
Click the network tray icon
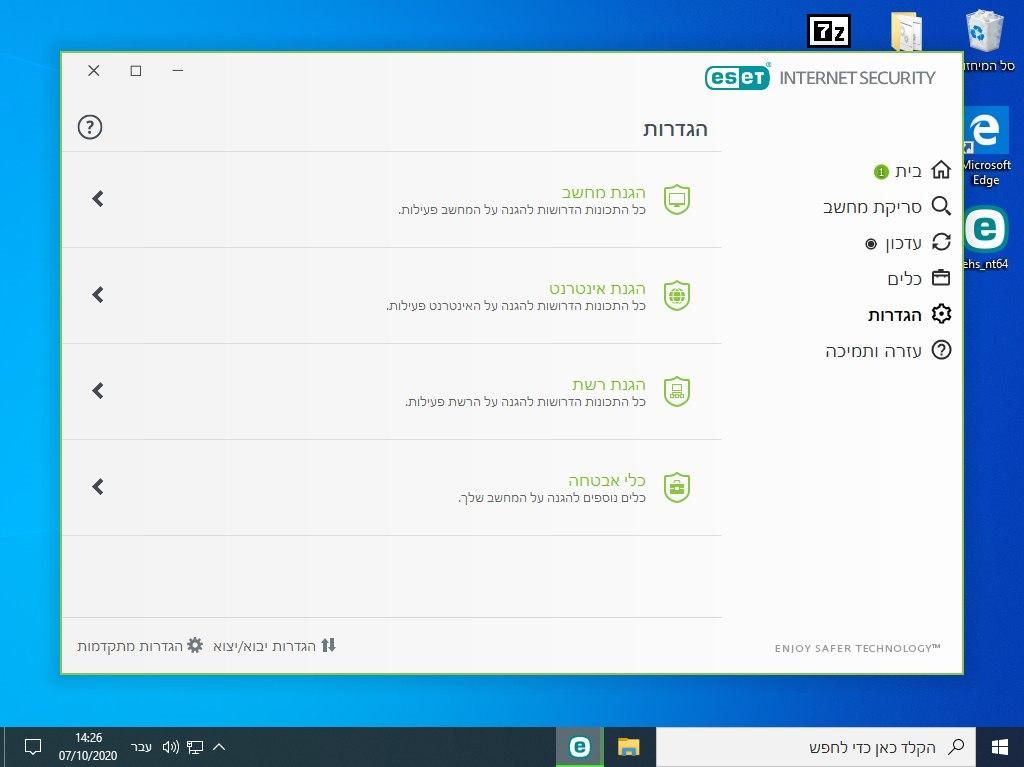point(195,747)
